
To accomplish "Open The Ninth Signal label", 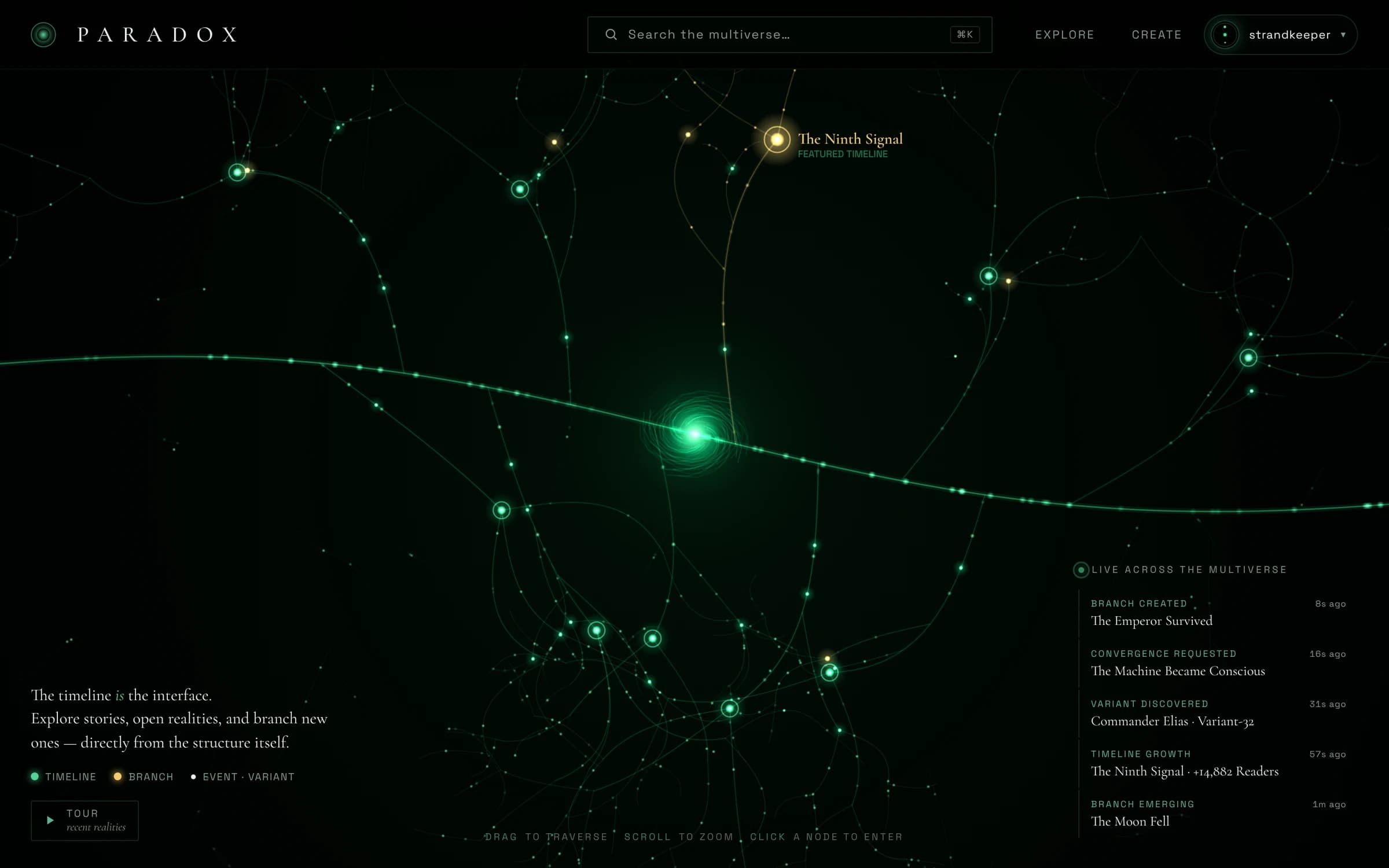I will (x=850, y=139).
